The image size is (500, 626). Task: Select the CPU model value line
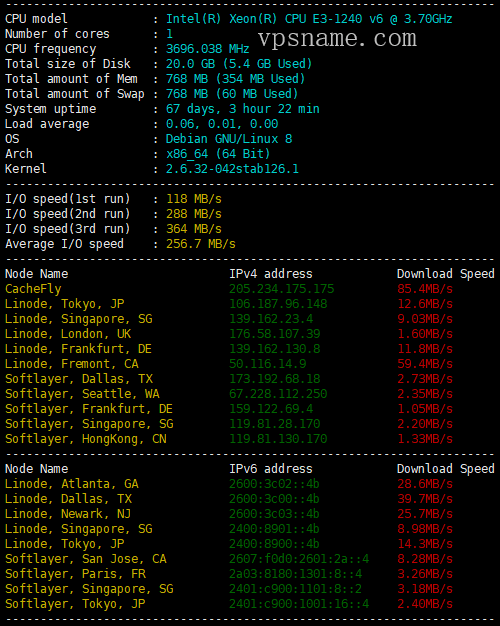pyautogui.click(x=309, y=19)
